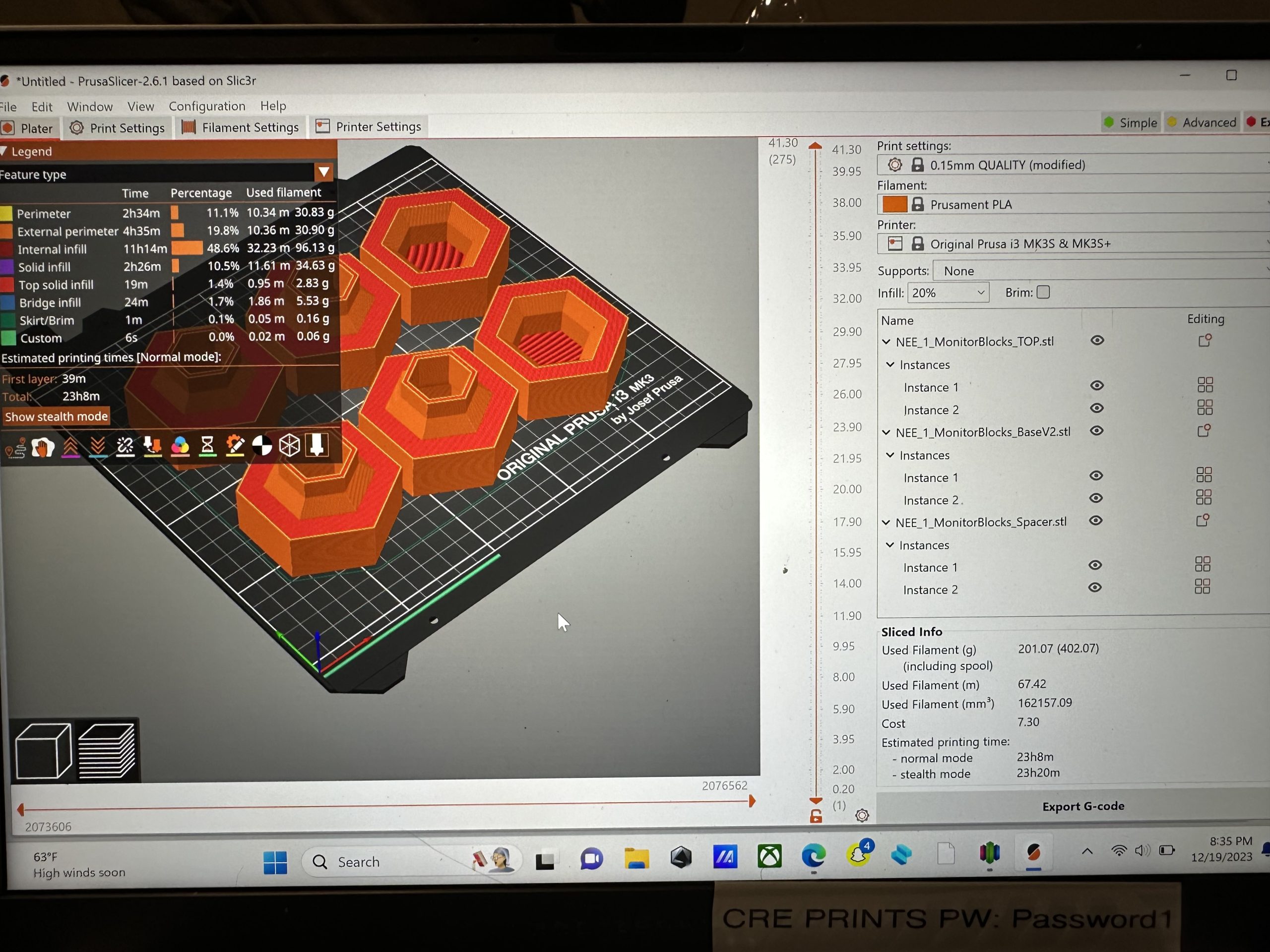The height and width of the screenshot is (952, 1270).
Task: Toggle print pauses hourglass icon
Action: pos(207,445)
